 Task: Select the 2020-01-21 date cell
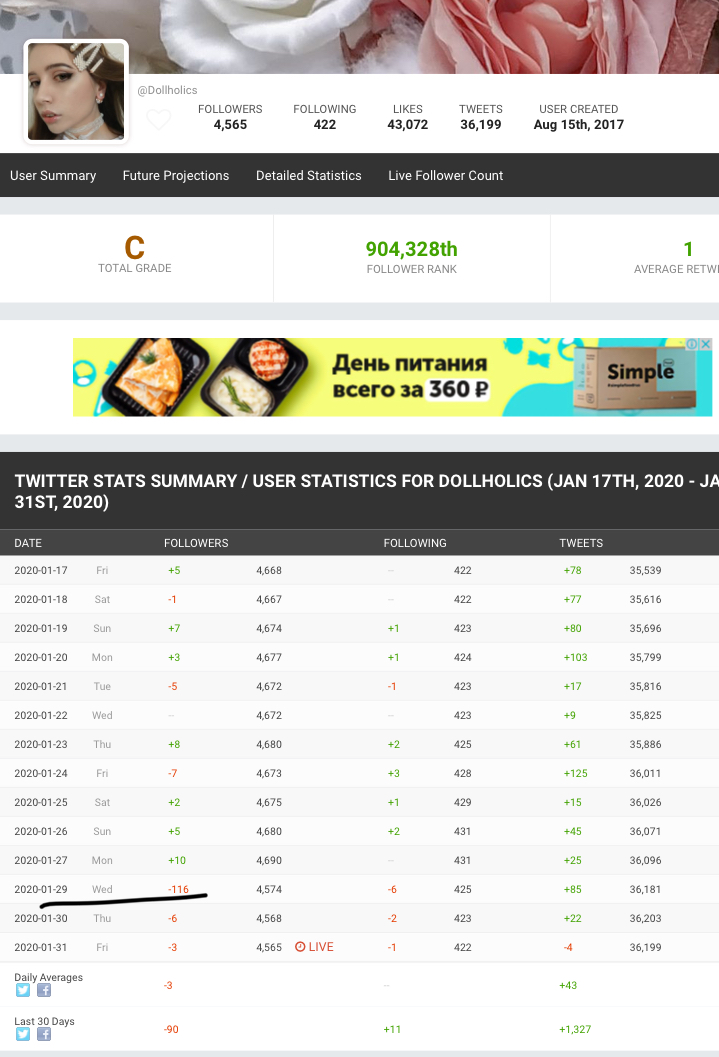point(41,686)
